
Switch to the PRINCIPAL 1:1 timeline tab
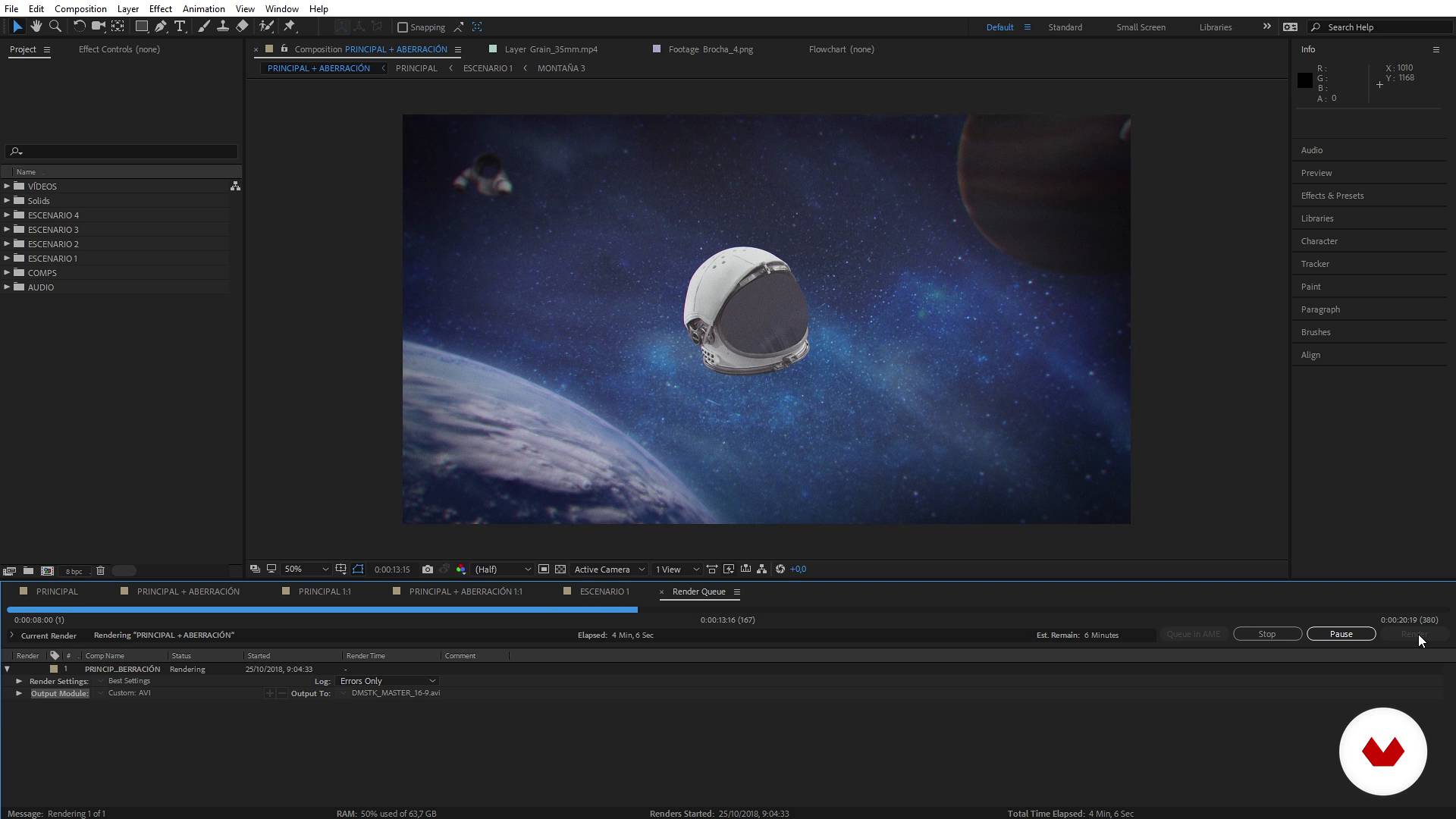point(325,591)
